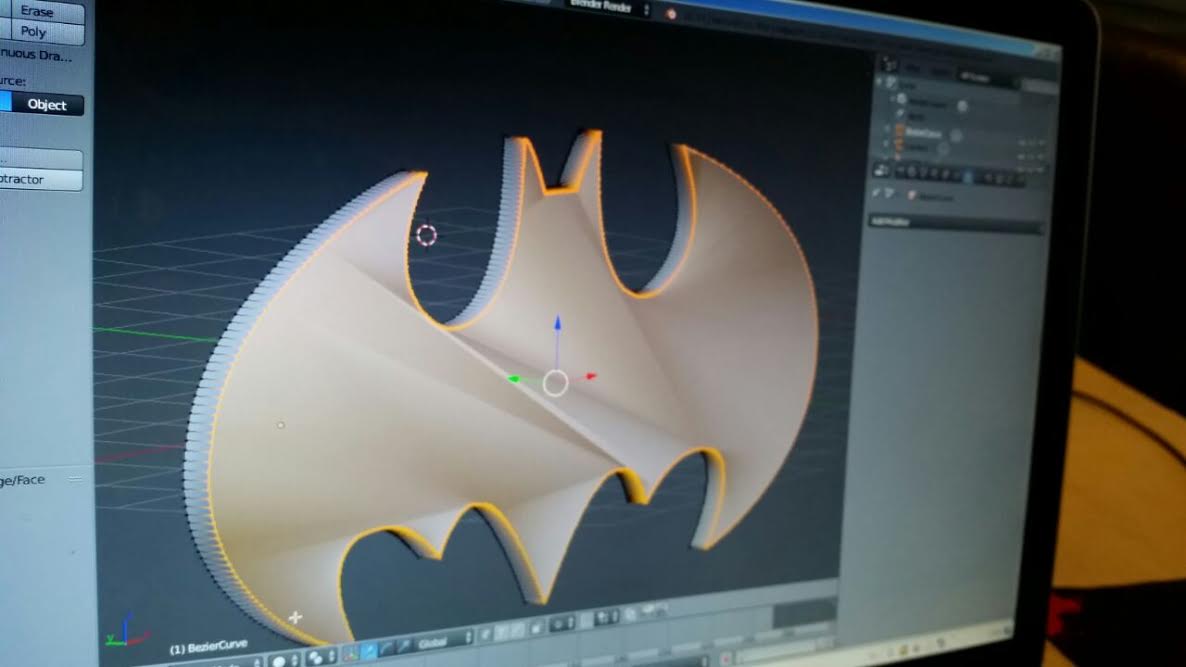Open the Blender Render engine dropdown
The height and width of the screenshot is (667, 1186).
pos(608,8)
